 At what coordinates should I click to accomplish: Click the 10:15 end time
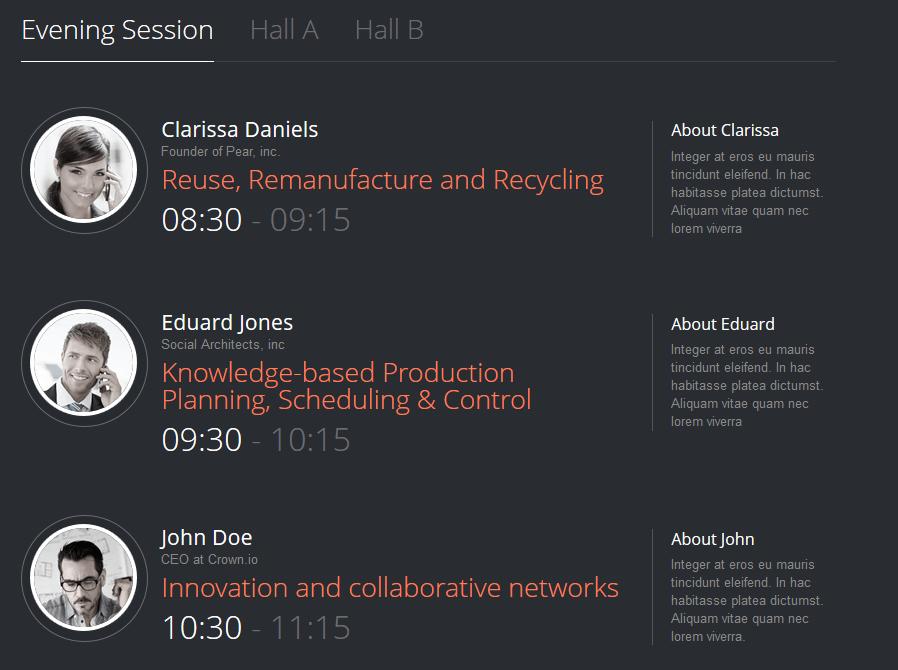[310, 440]
